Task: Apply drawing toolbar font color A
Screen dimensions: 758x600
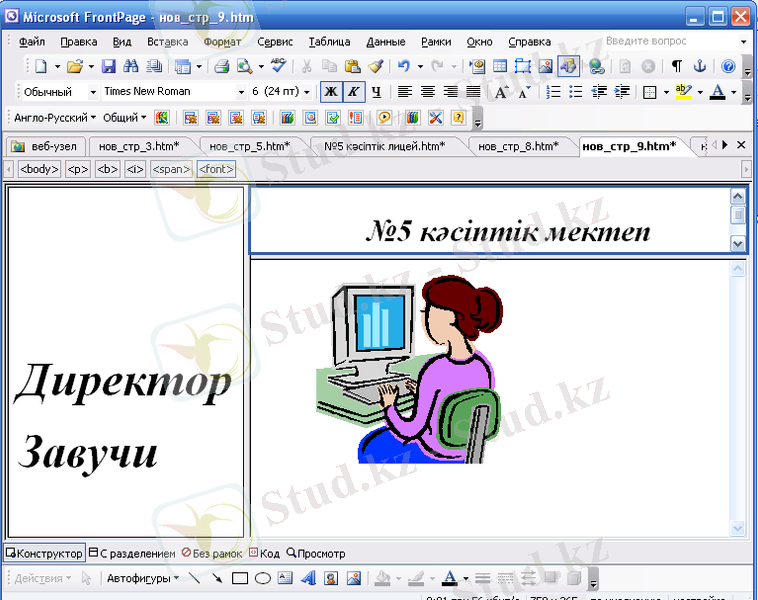Action: 450,578
